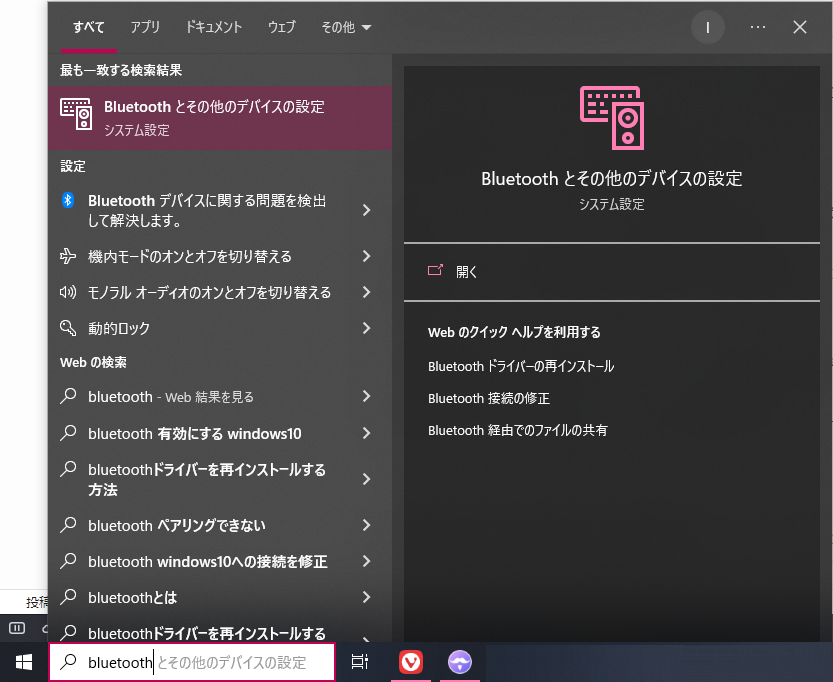Select 機内モードのオンとオフを切り替える result
The image size is (833, 682).
[x=190, y=257]
